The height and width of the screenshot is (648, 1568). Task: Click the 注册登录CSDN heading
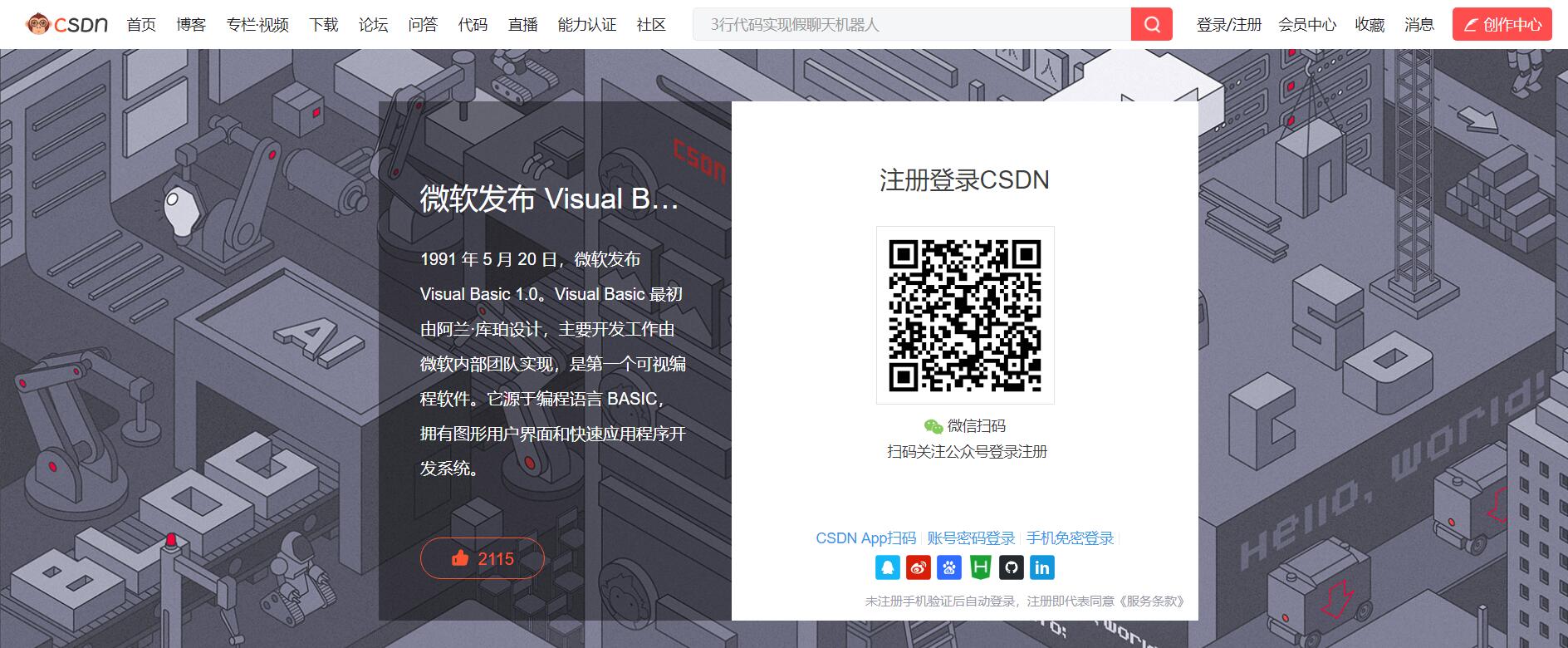tap(964, 179)
